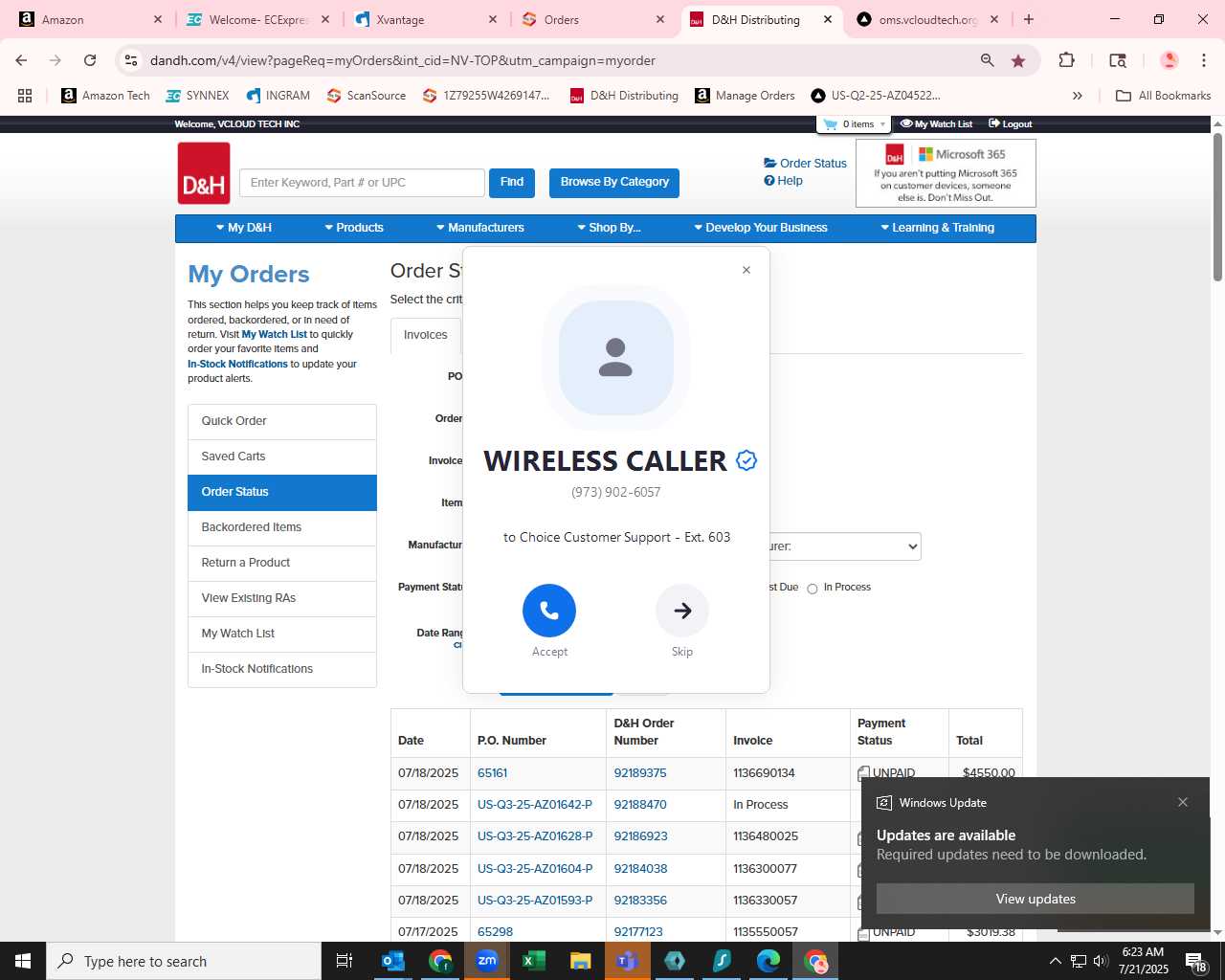The image size is (1225, 980).
Task: Open P.O. number 65298
Action: 495,932
